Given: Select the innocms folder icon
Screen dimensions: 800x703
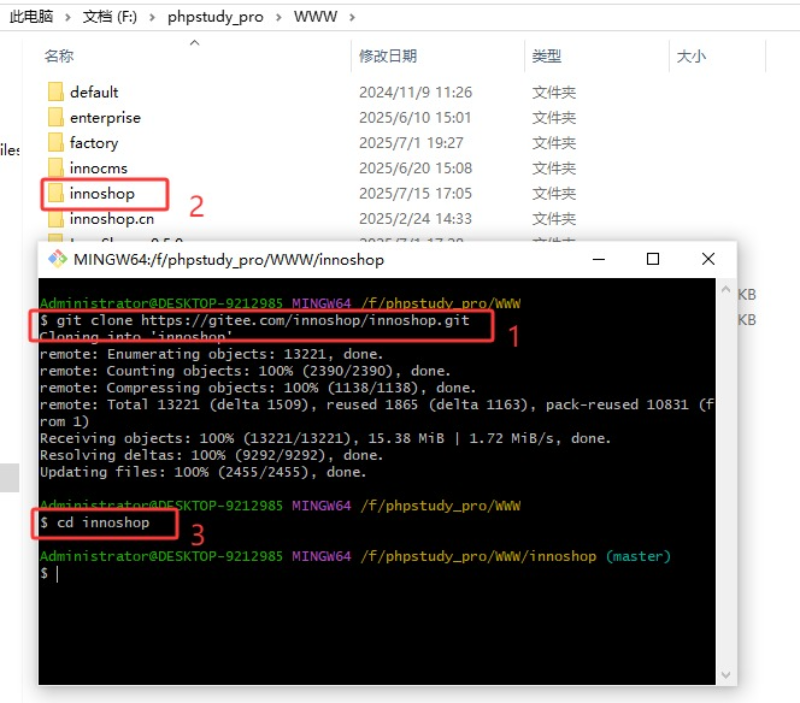Looking at the screenshot, I should [56, 168].
